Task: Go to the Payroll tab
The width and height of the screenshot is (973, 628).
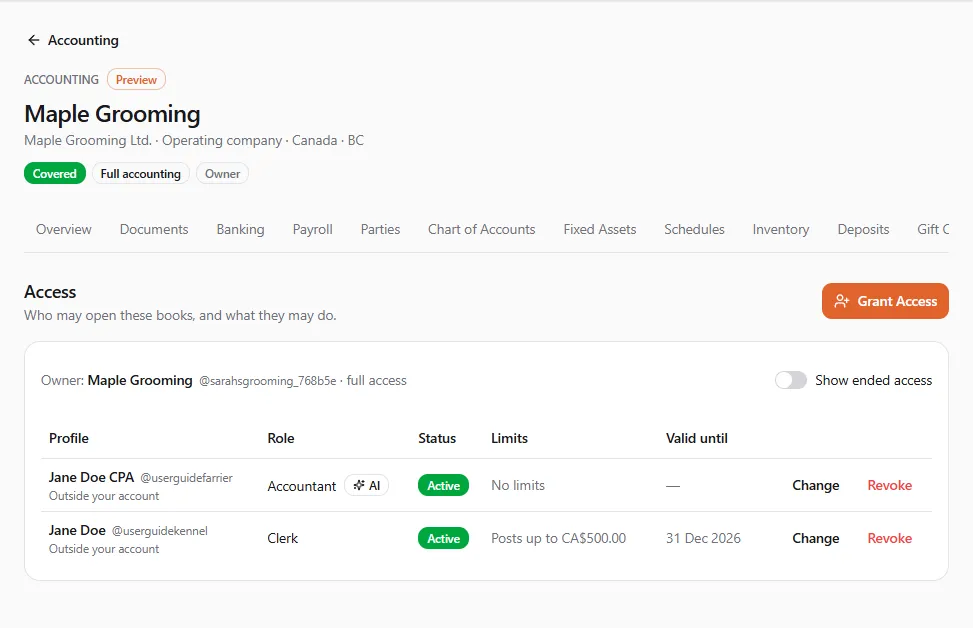Action: tap(313, 230)
